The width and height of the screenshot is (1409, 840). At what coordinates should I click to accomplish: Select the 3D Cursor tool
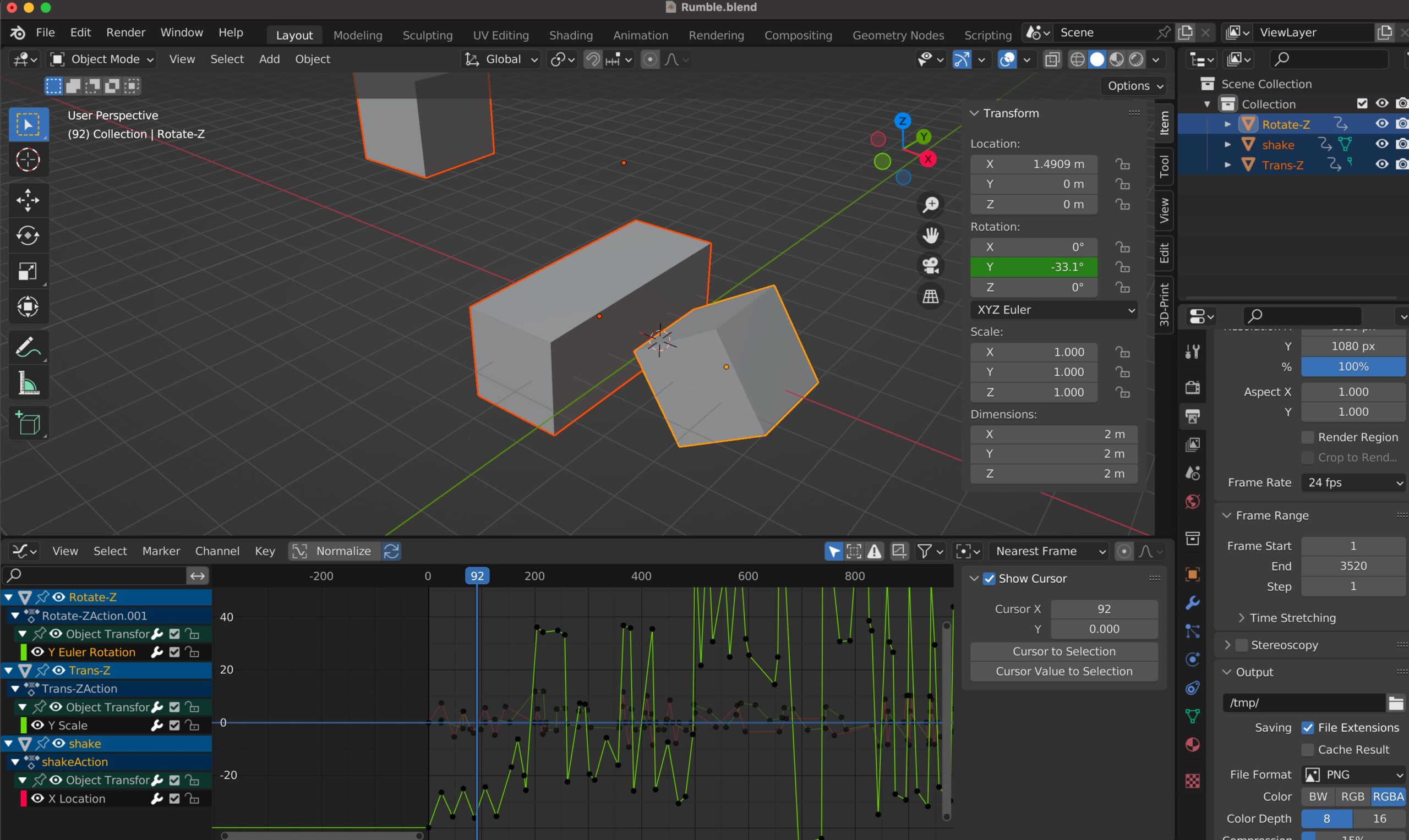[28, 160]
